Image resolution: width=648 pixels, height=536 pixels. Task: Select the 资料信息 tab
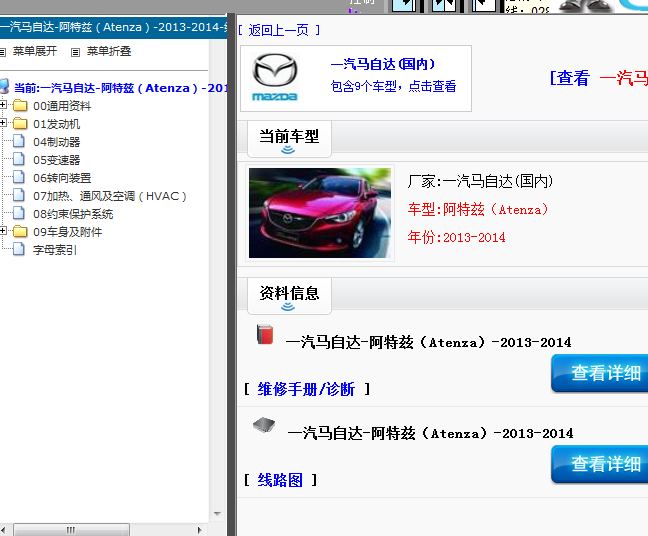[x=289, y=296]
